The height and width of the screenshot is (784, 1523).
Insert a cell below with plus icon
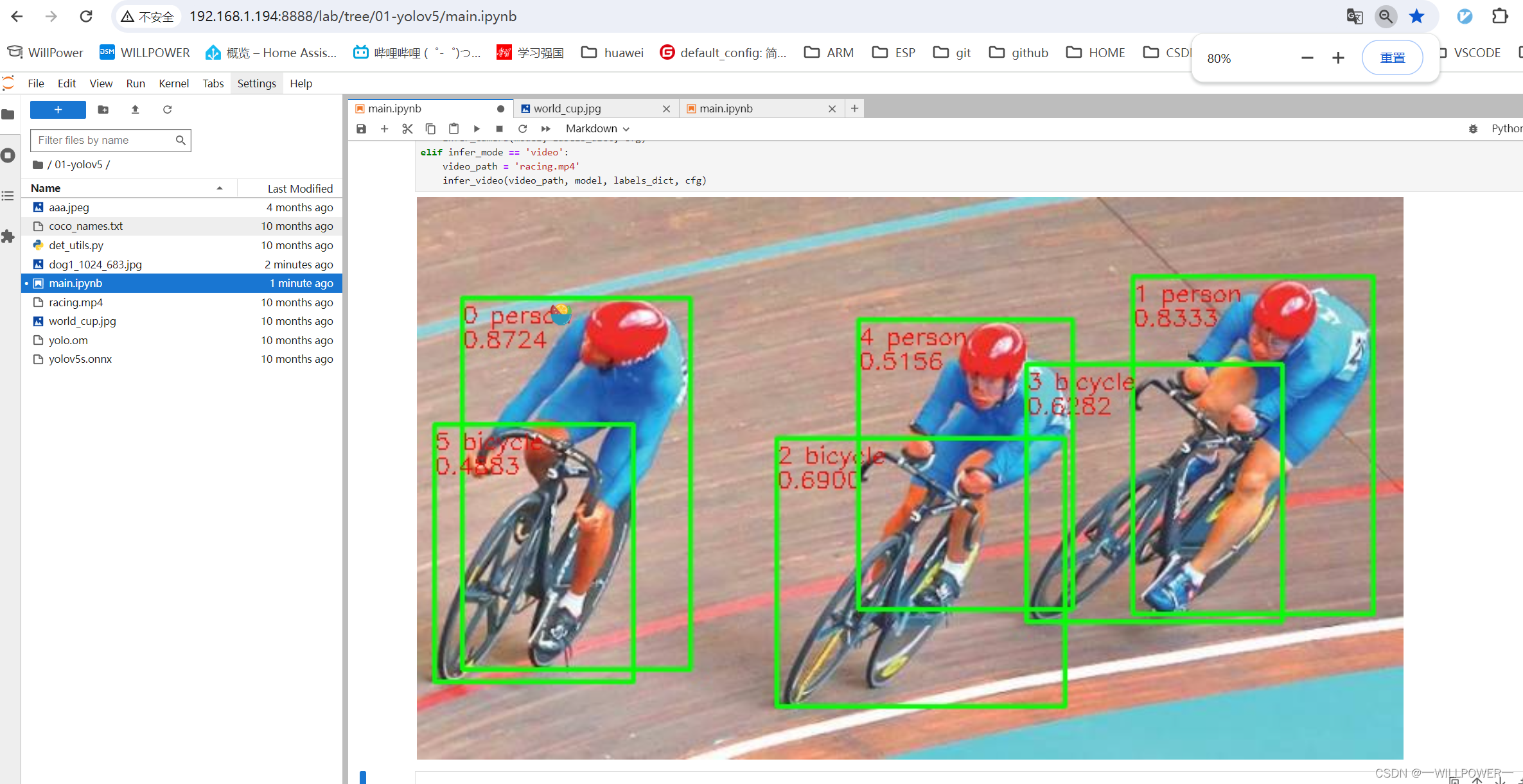pos(384,128)
